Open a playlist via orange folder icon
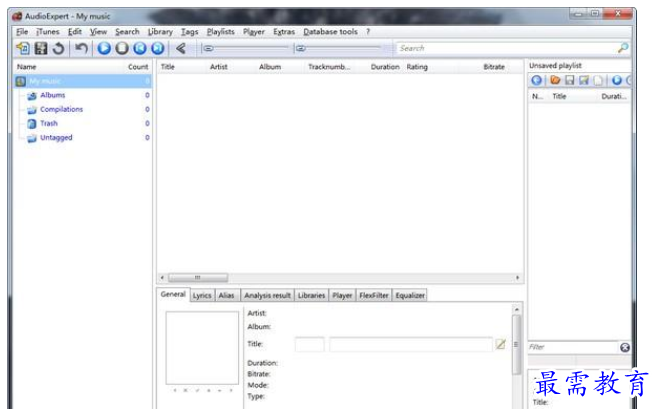Viewport: 657px width, 415px height. pos(555,80)
